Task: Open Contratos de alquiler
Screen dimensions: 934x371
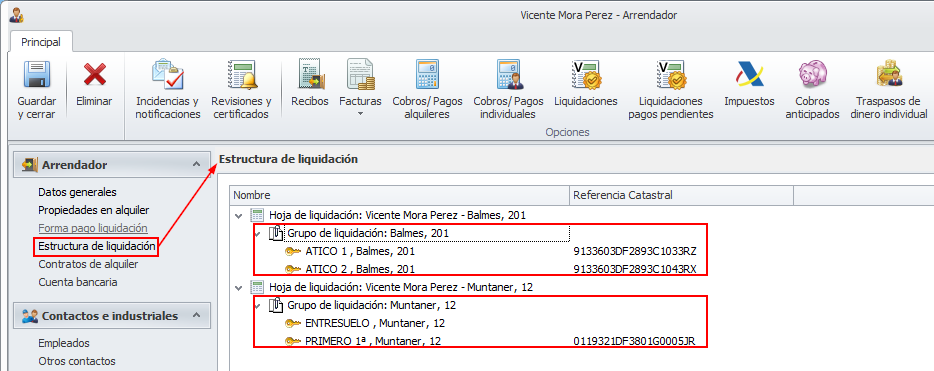Action: tap(88, 264)
